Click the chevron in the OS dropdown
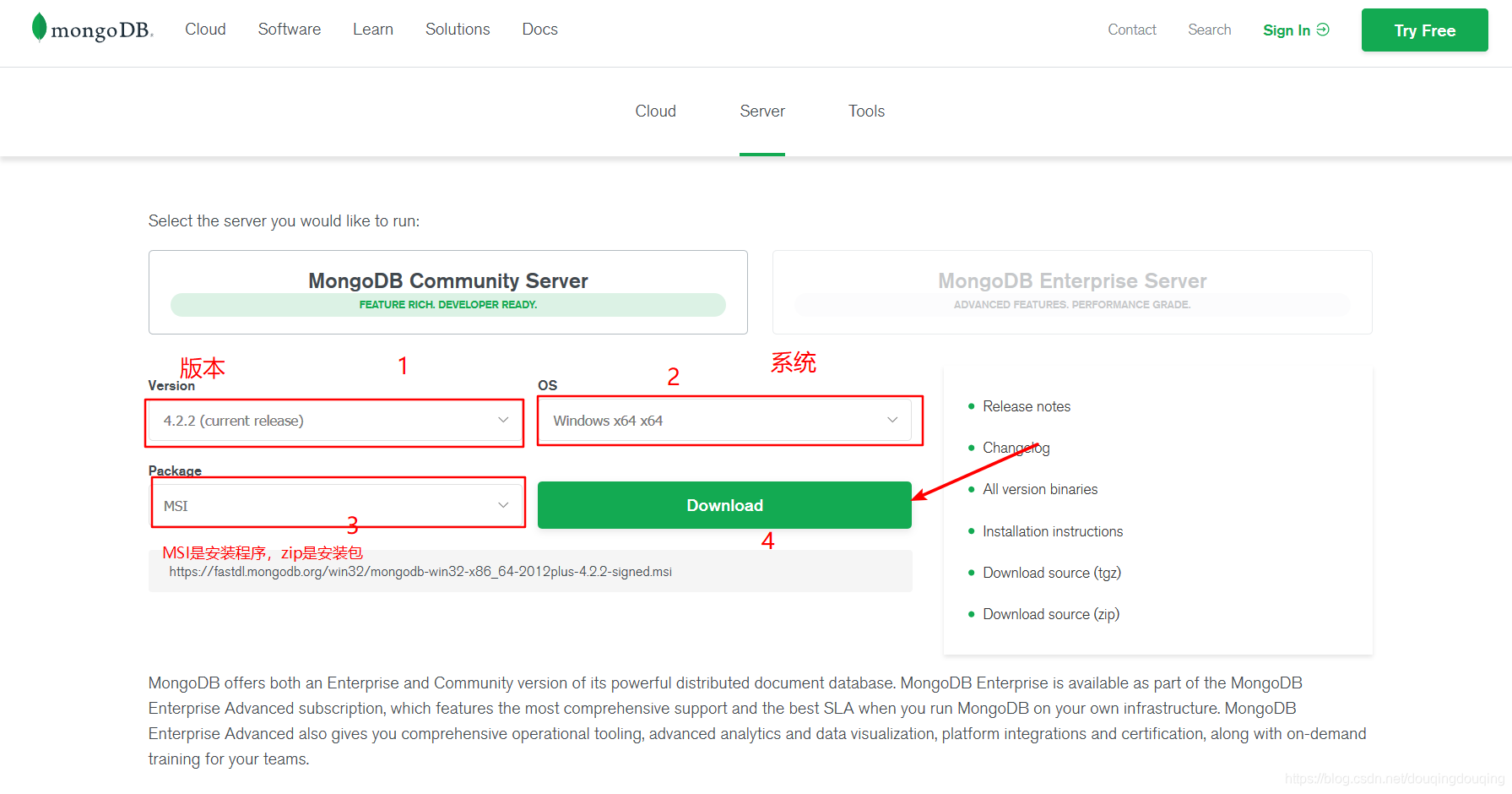The height and width of the screenshot is (794, 1512). 892,420
